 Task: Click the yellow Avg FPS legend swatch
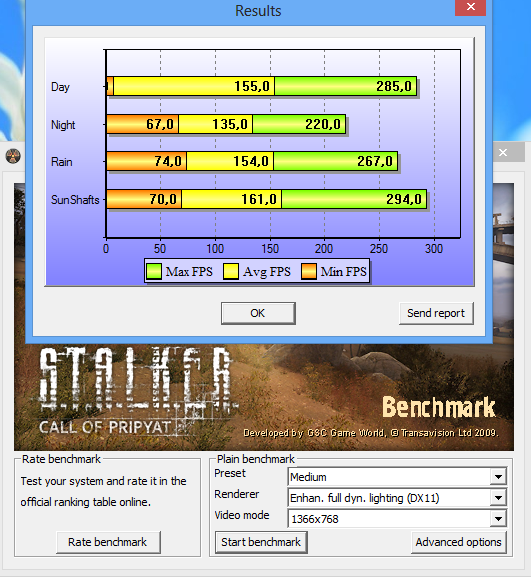coord(231,272)
